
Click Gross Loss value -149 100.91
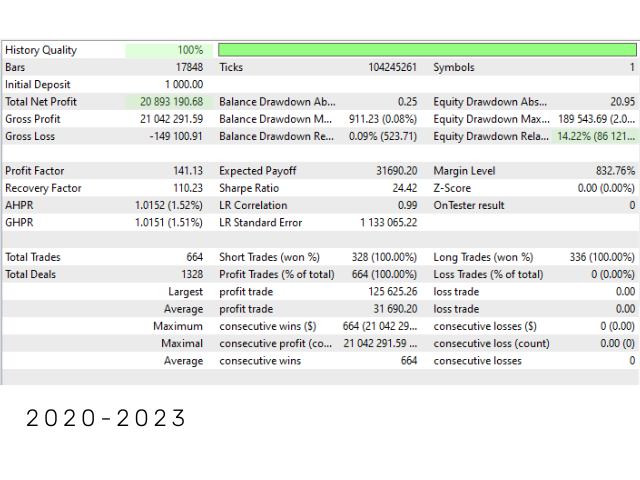176,136
